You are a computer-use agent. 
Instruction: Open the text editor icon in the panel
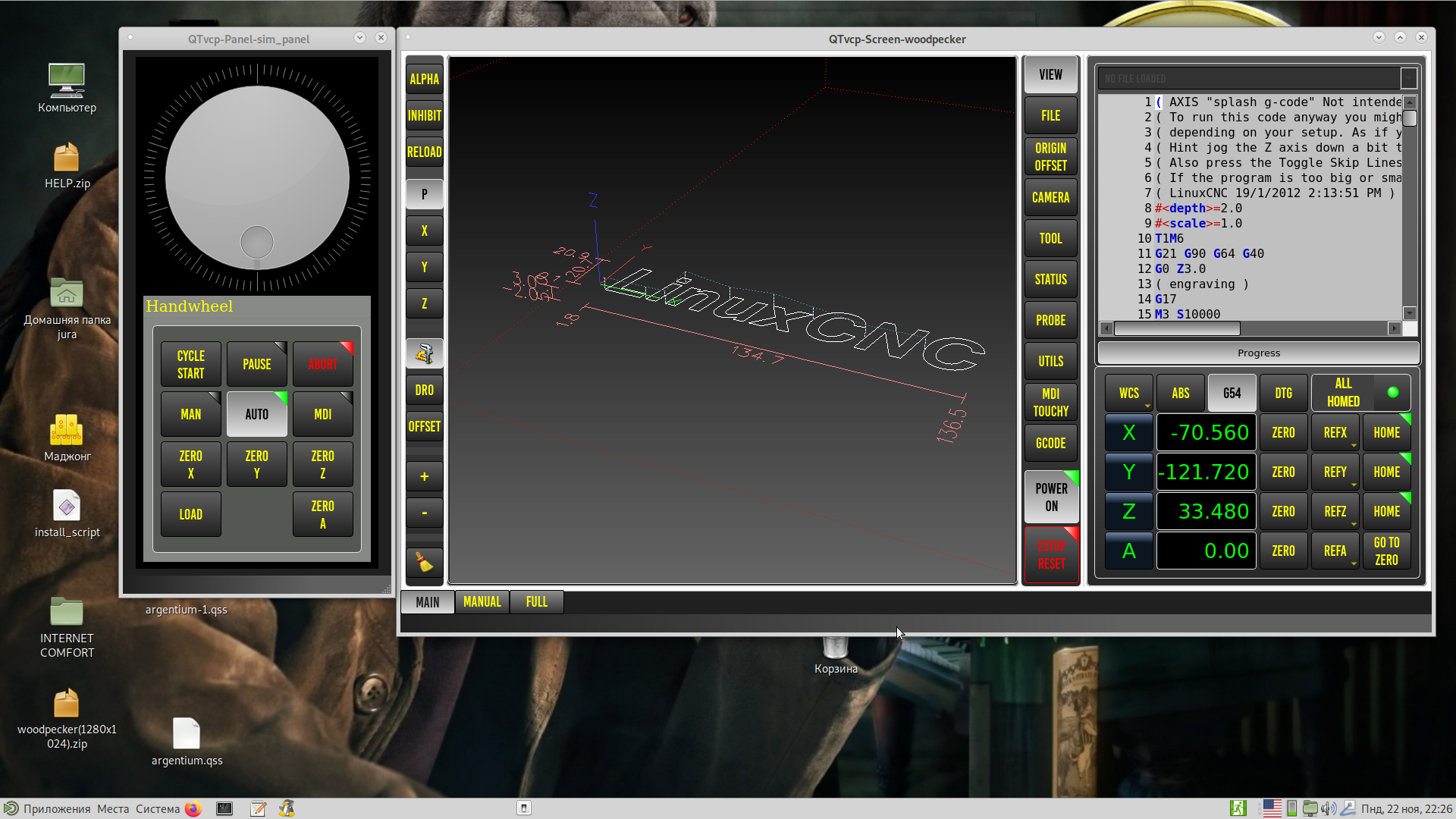point(258,808)
